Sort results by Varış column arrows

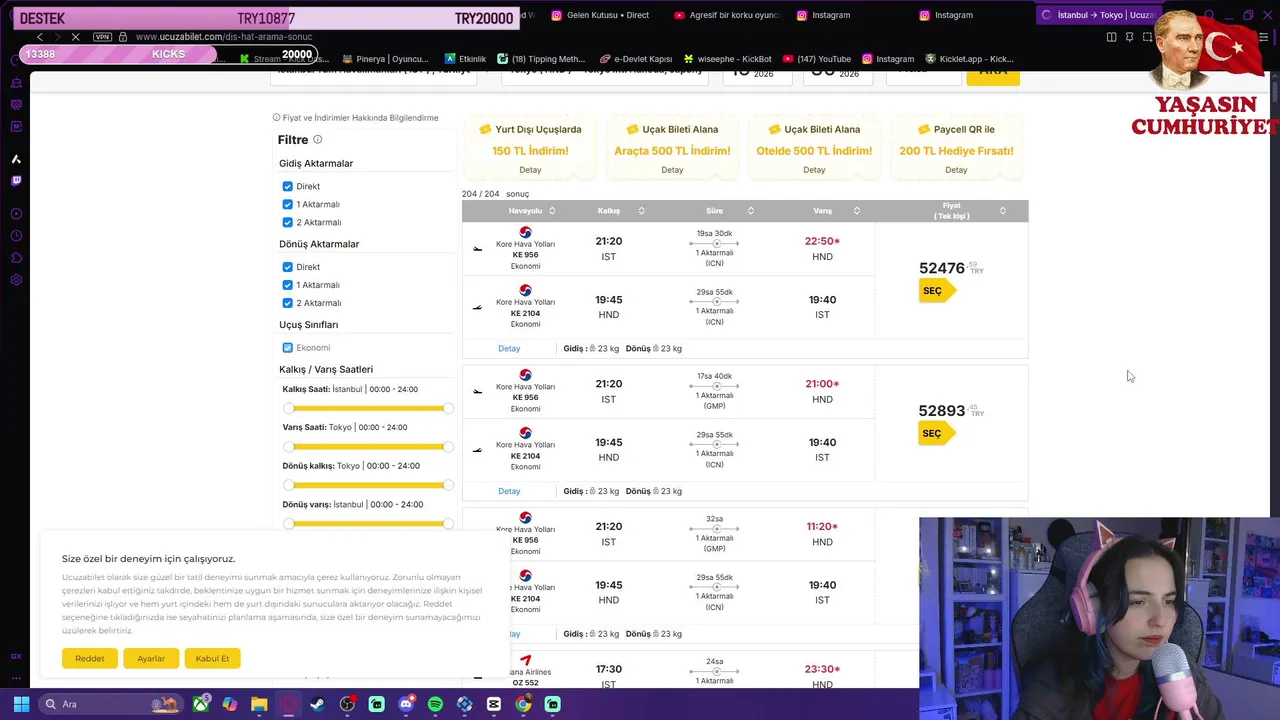[x=857, y=211]
